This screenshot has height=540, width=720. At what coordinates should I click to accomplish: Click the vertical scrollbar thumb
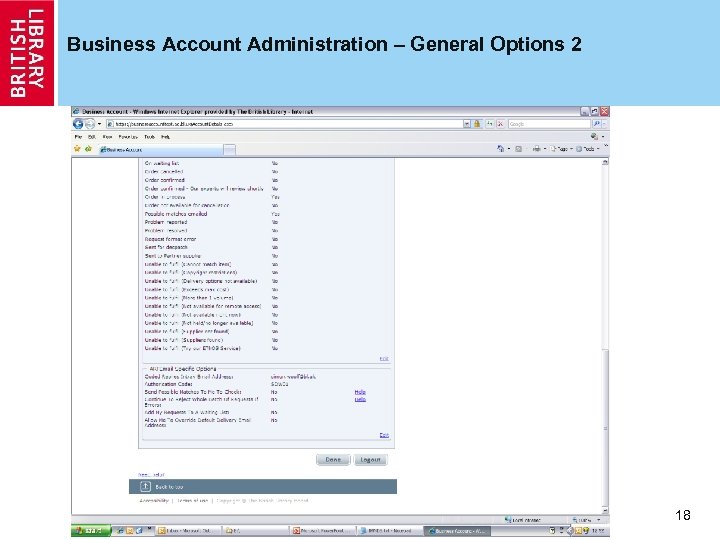605,427
